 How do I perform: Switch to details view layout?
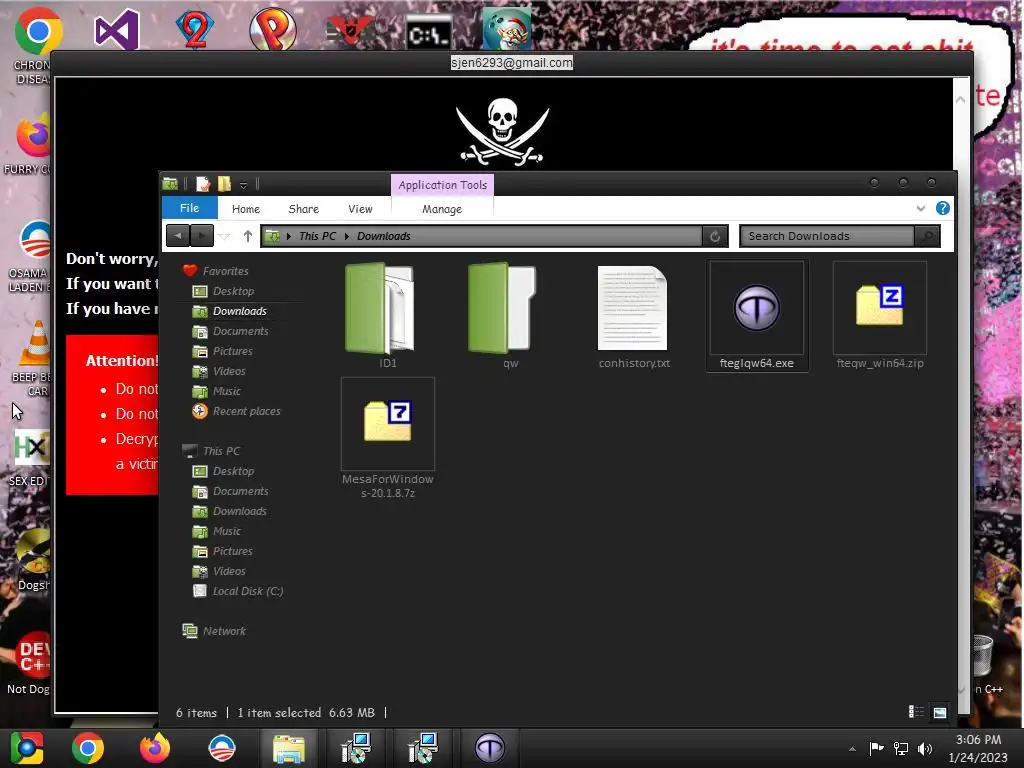pos(916,712)
